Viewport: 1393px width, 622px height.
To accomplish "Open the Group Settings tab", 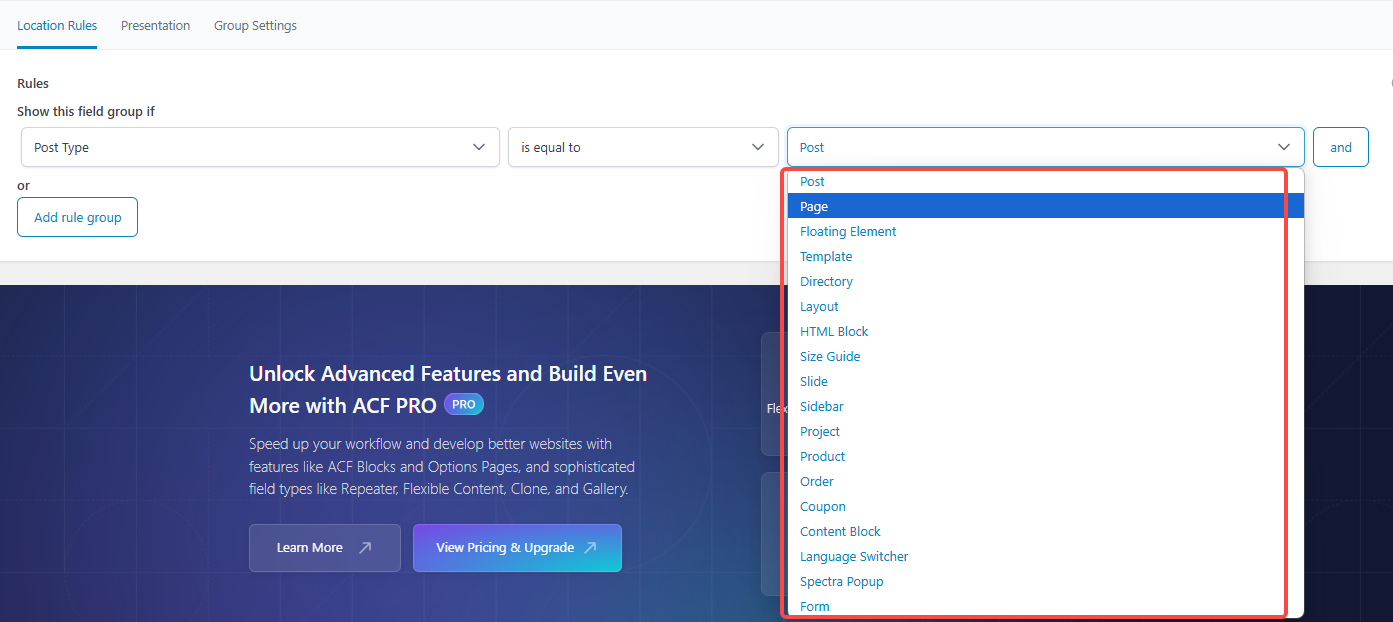I will click(255, 26).
